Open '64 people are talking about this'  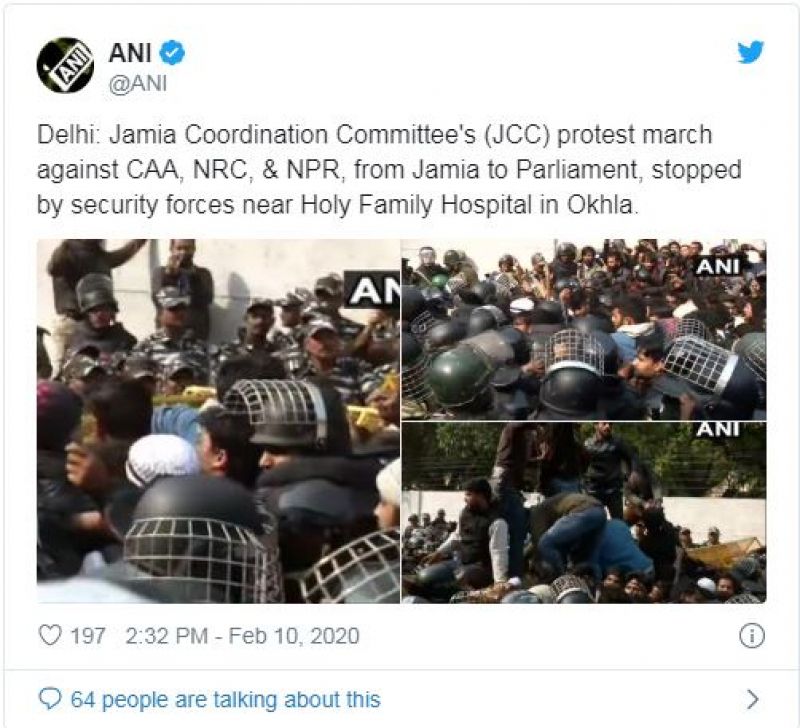226,699
